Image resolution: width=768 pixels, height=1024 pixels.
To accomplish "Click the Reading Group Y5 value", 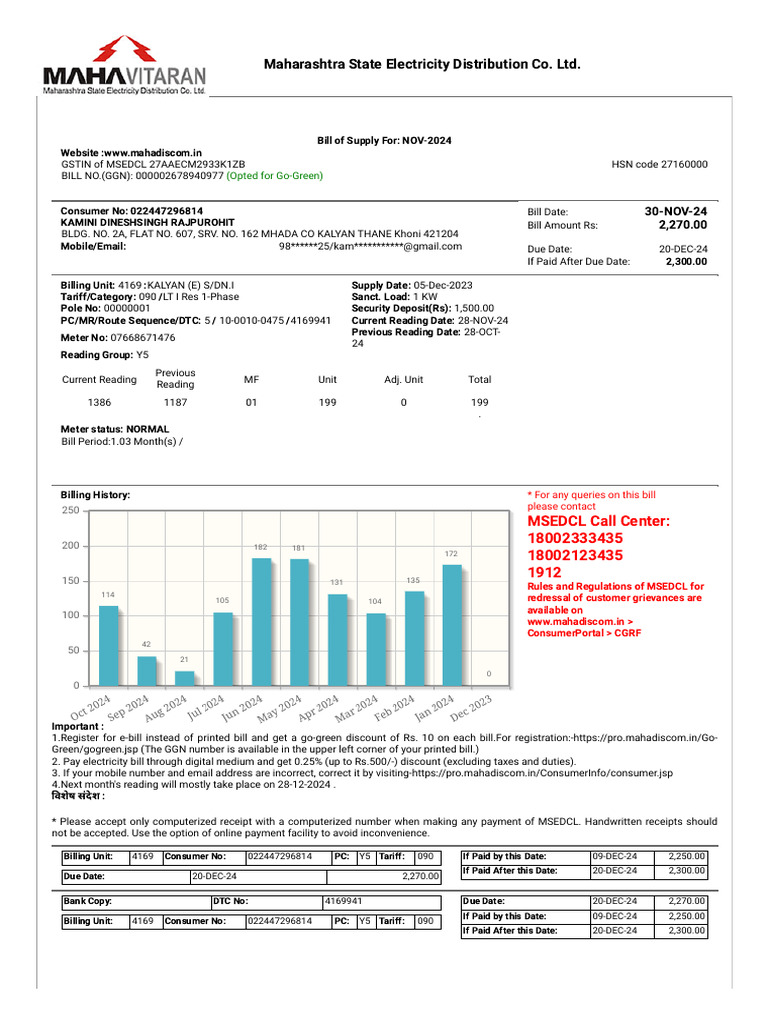I will click(x=142, y=355).
